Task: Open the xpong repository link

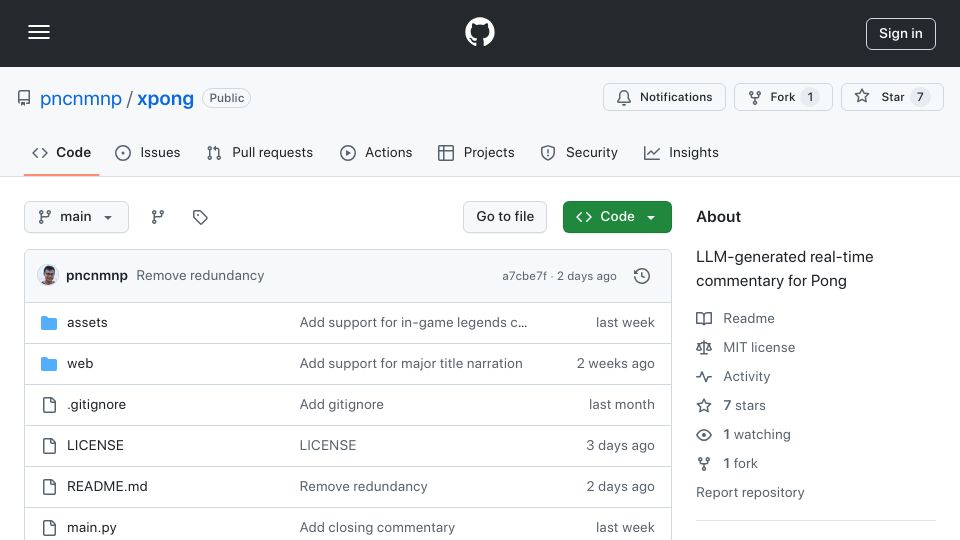Action: pyautogui.click(x=165, y=99)
